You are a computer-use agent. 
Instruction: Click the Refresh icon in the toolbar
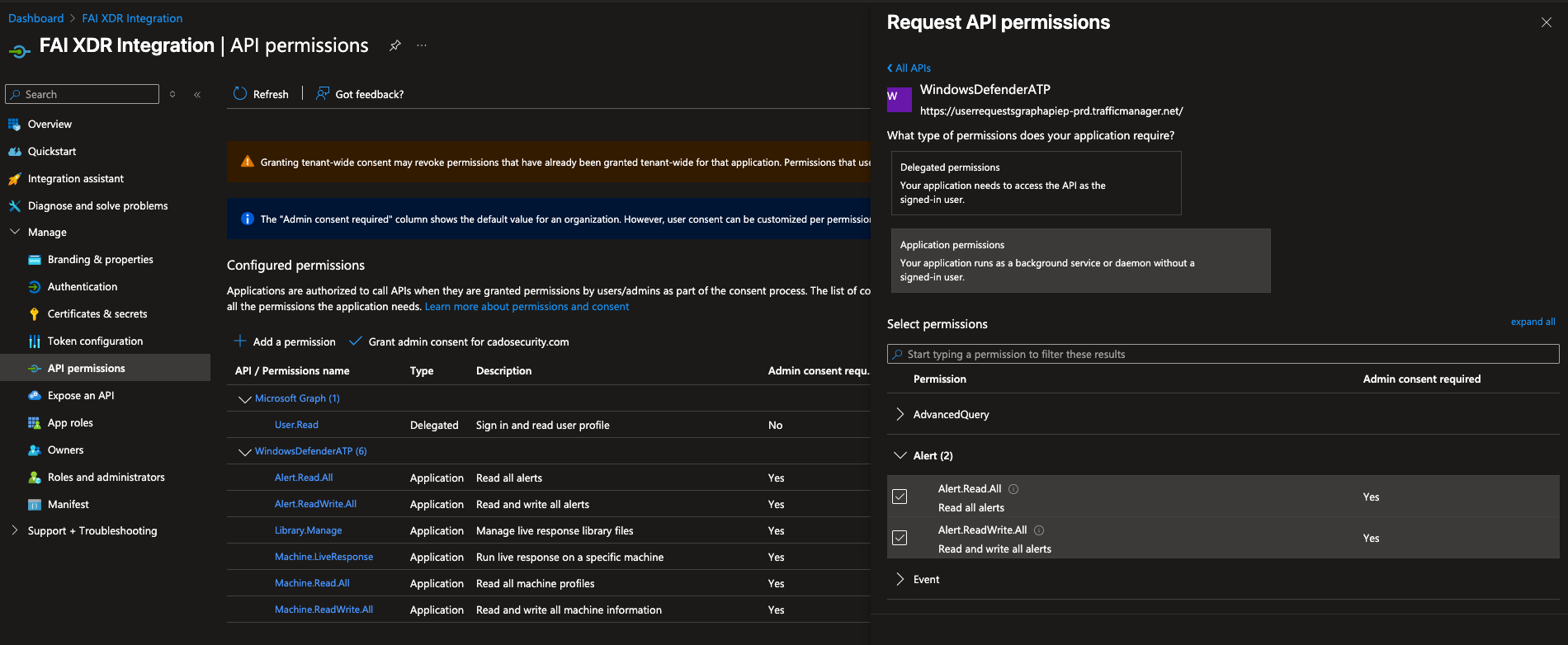240,94
